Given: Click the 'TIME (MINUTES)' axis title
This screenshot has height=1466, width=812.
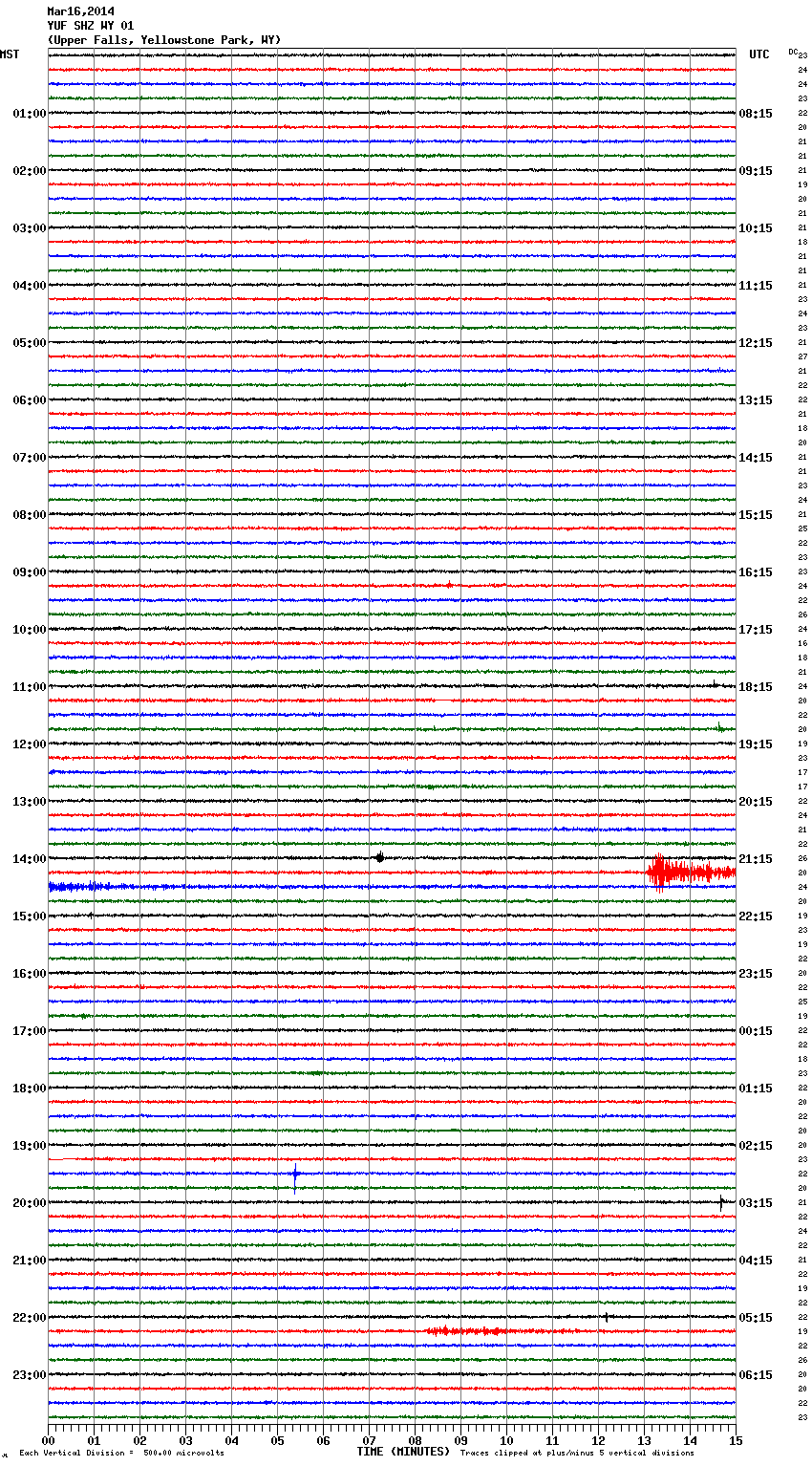Looking at the screenshot, I should point(403,1452).
